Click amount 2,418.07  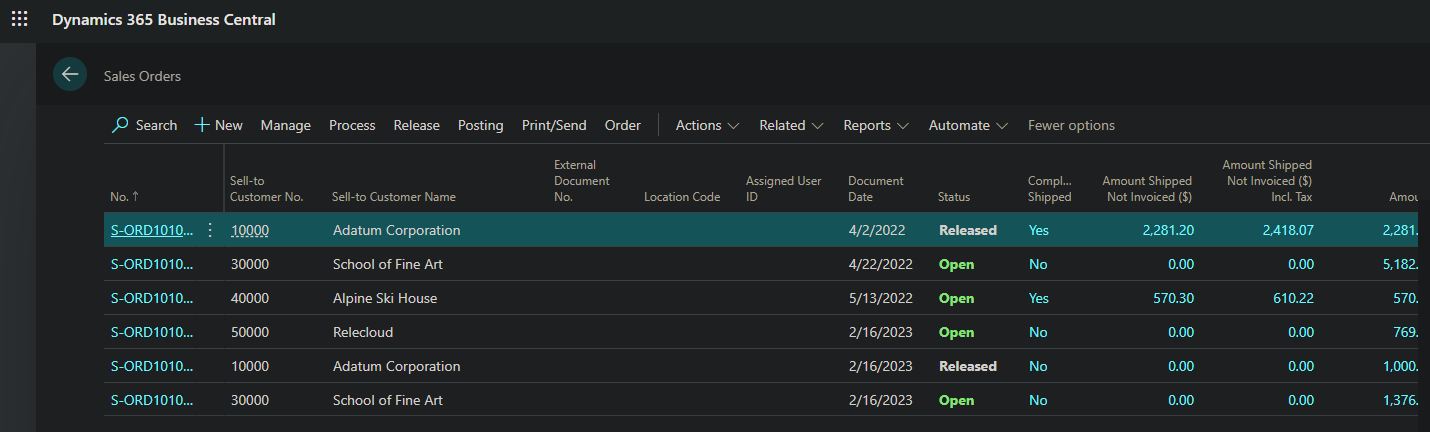(x=1288, y=230)
